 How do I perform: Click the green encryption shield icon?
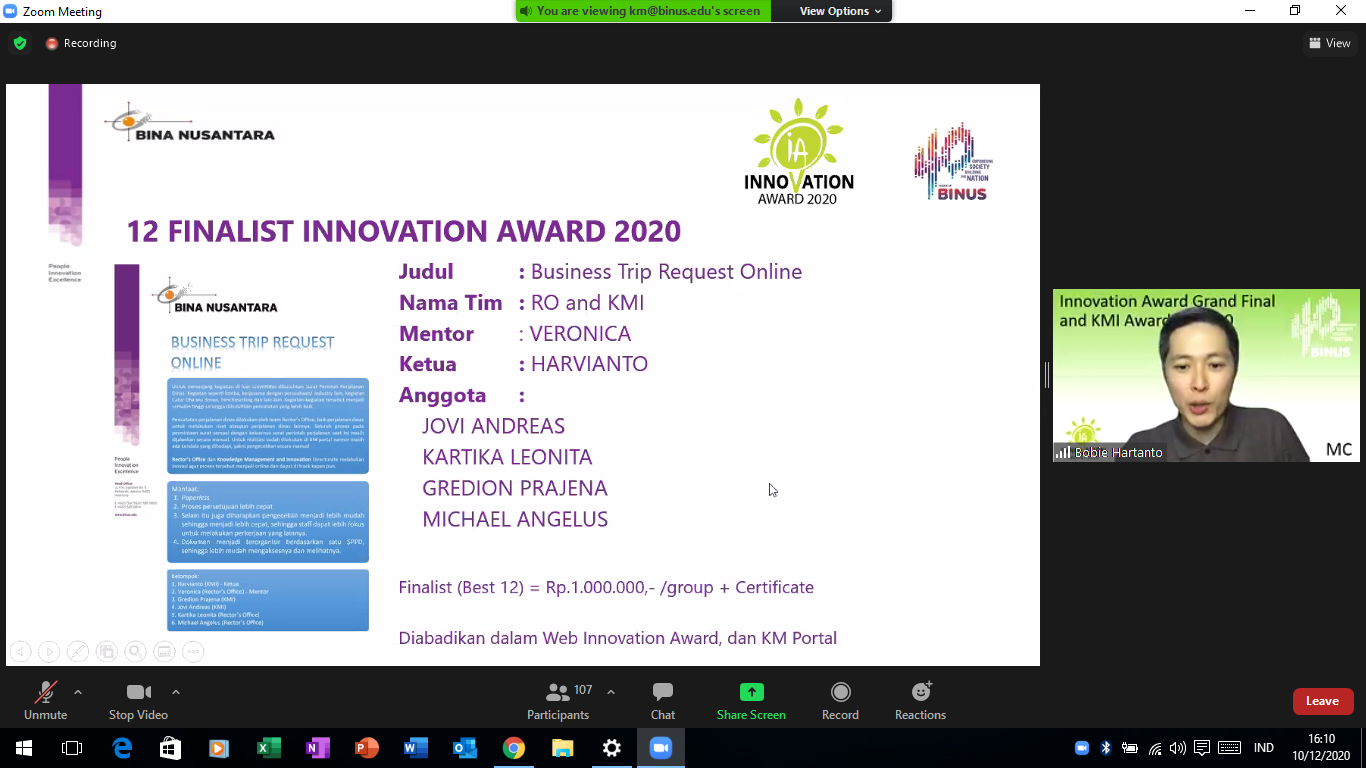click(x=19, y=43)
